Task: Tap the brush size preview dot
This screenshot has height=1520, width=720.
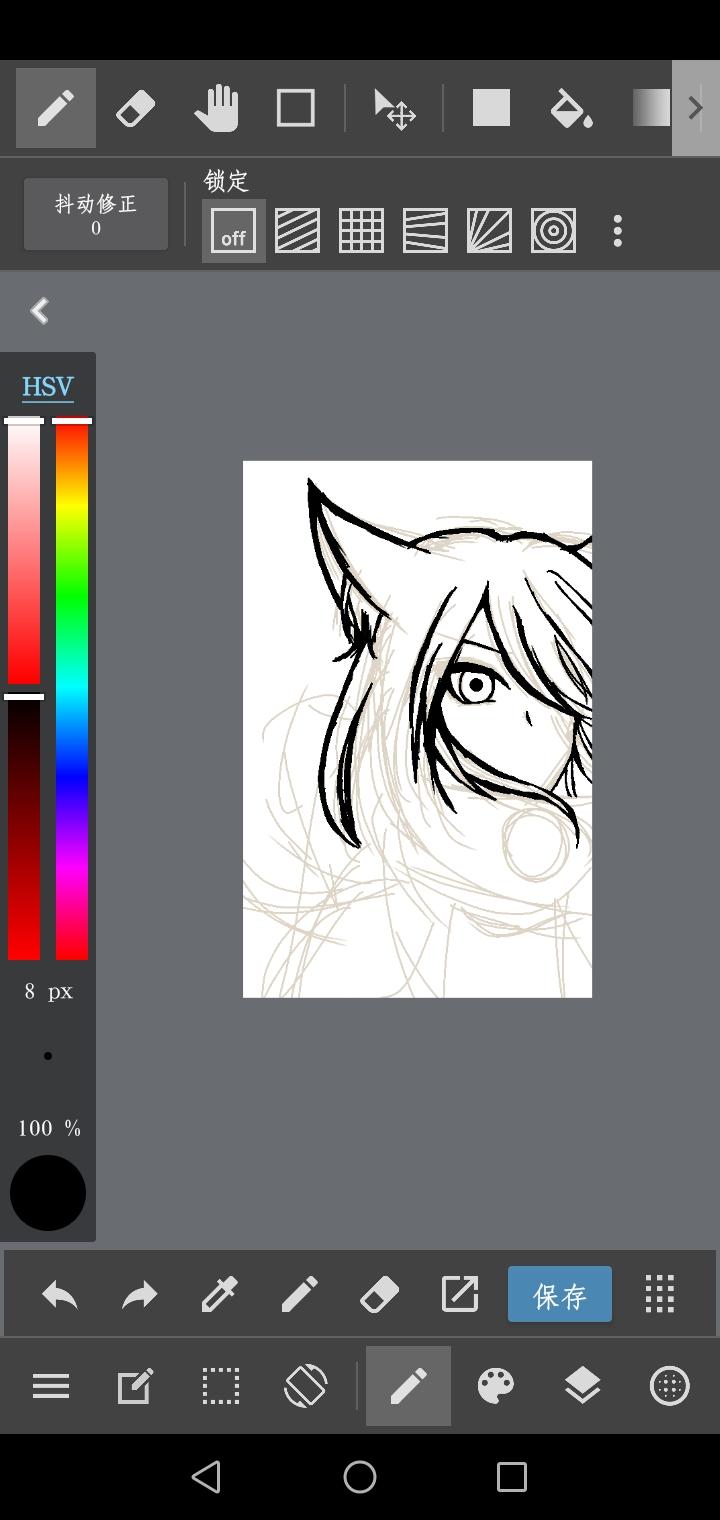Action: click(x=48, y=1056)
